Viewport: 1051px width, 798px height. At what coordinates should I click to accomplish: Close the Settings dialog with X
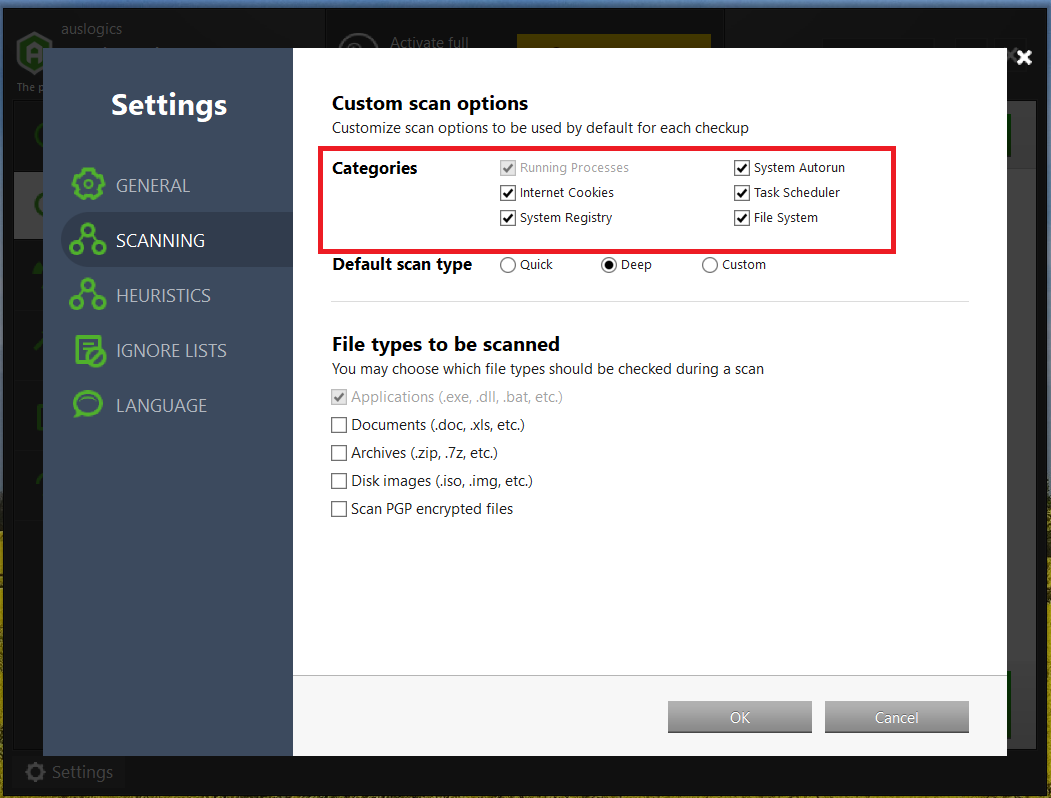click(1023, 57)
